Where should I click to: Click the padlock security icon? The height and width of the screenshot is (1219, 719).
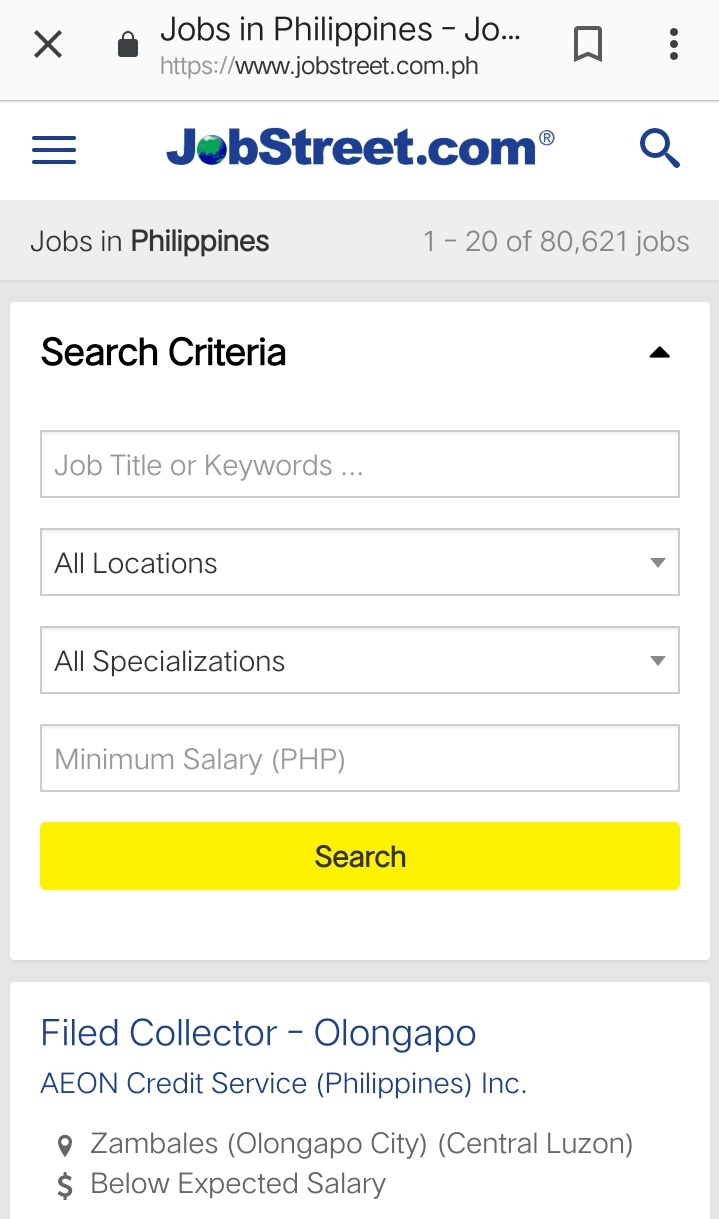coord(128,45)
